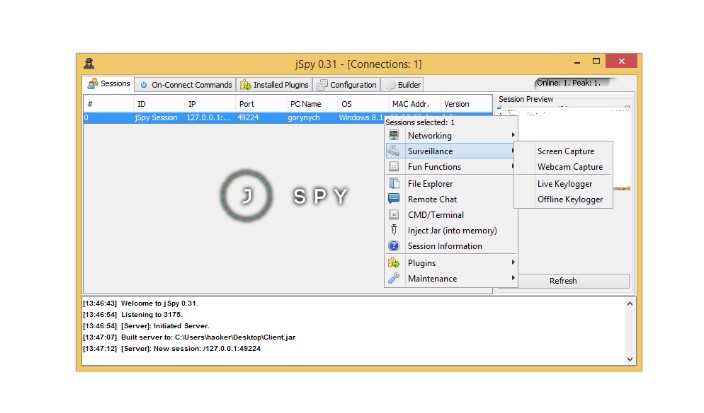Select Inject Jar (into memory)
This screenshot has height=413, width=704.
tap(451, 230)
